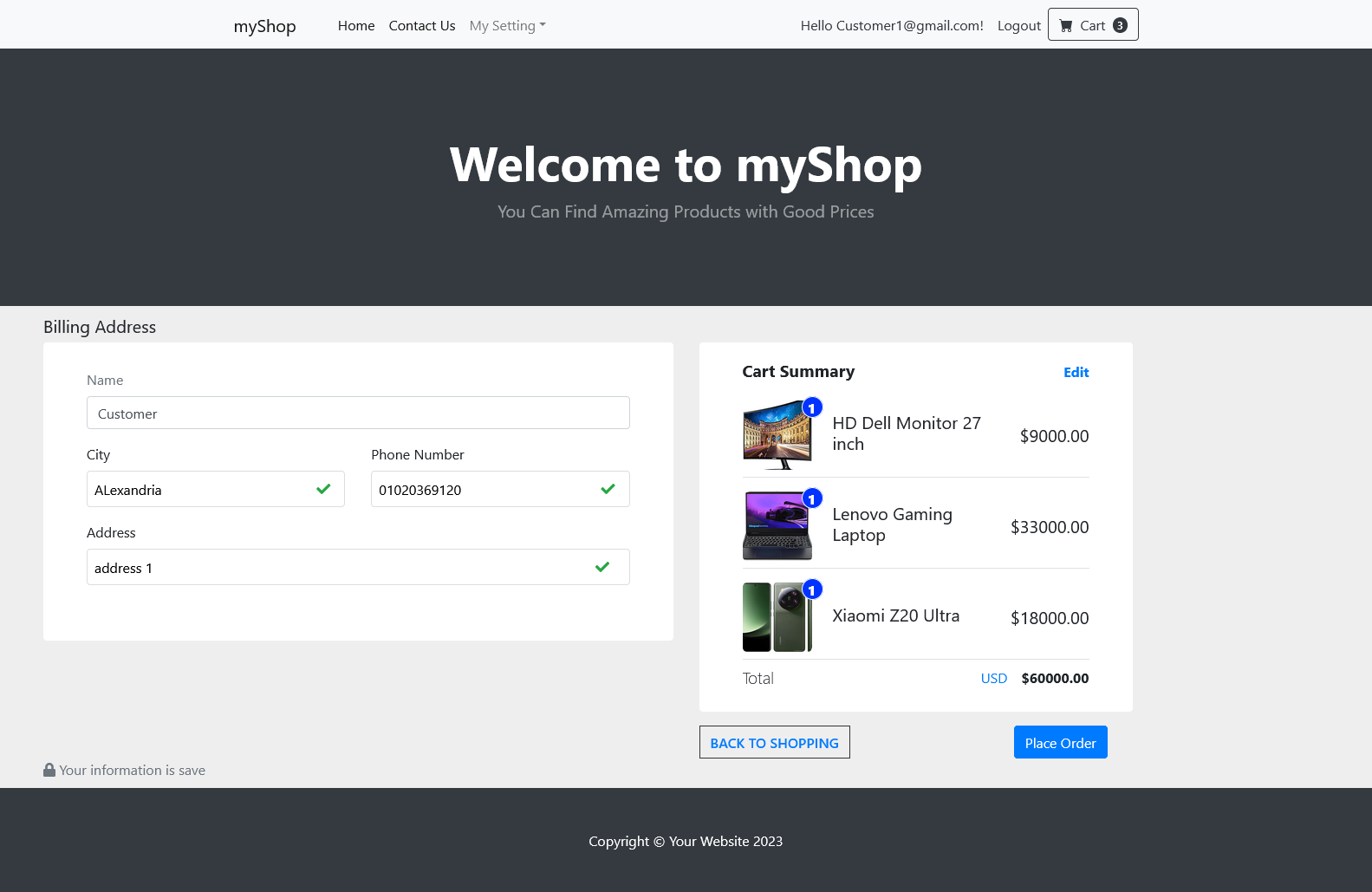This screenshot has width=1372, height=892.
Task: Focus the Name input field
Action: 358,413
